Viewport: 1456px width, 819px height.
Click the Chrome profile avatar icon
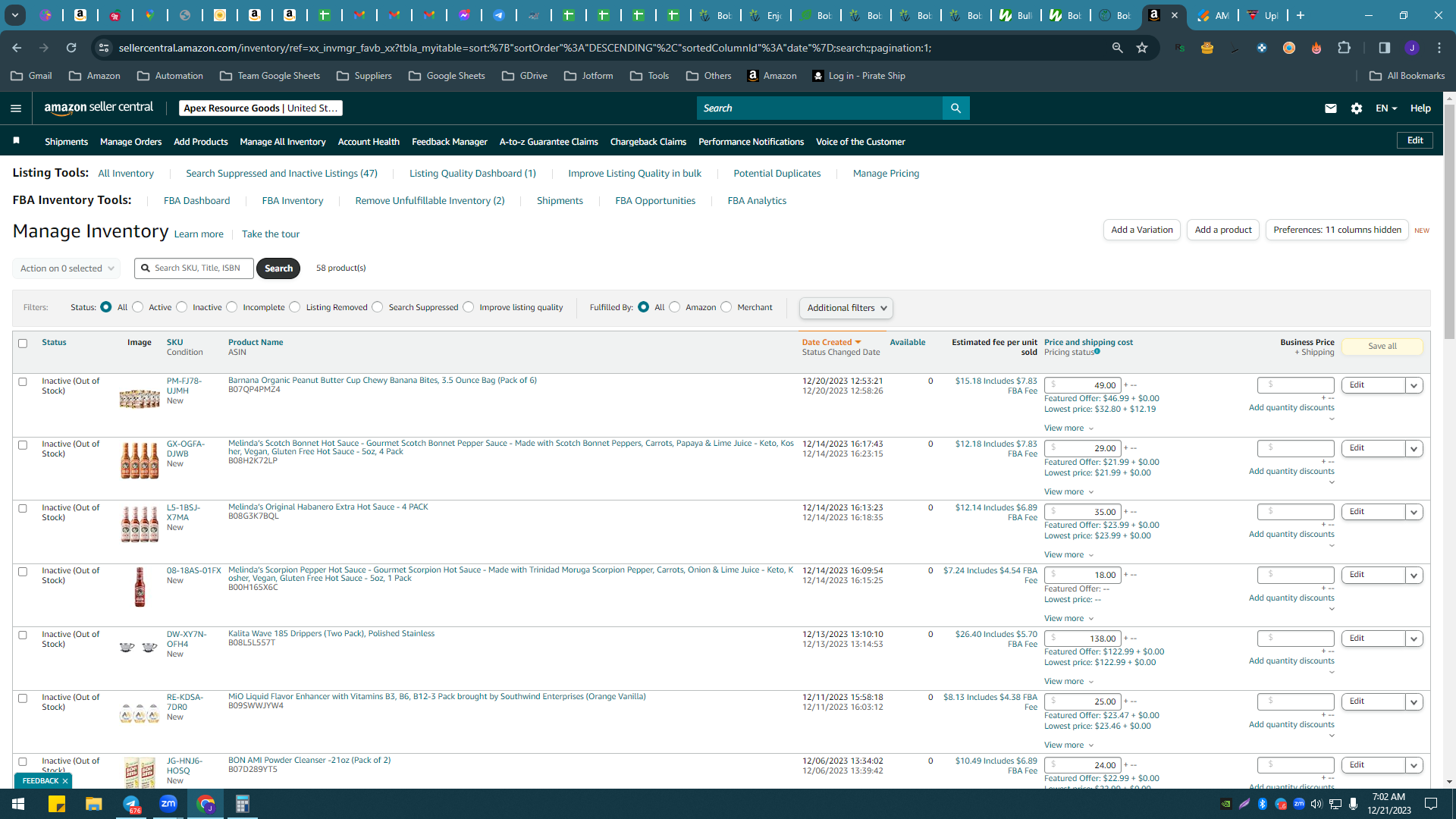coord(1412,48)
